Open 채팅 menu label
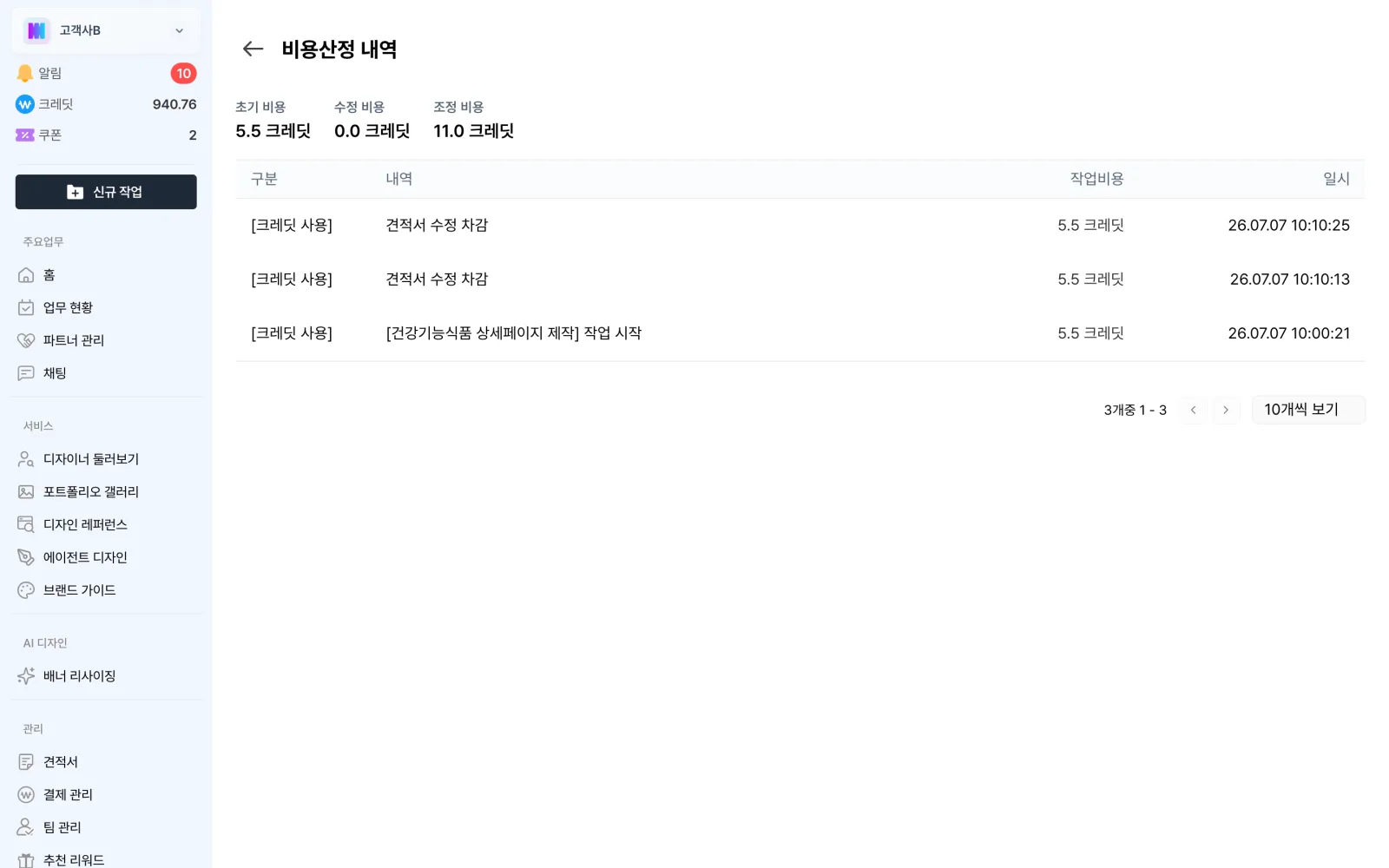Image resolution: width=1389 pixels, height=868 pixels. [x=55, y=373]
